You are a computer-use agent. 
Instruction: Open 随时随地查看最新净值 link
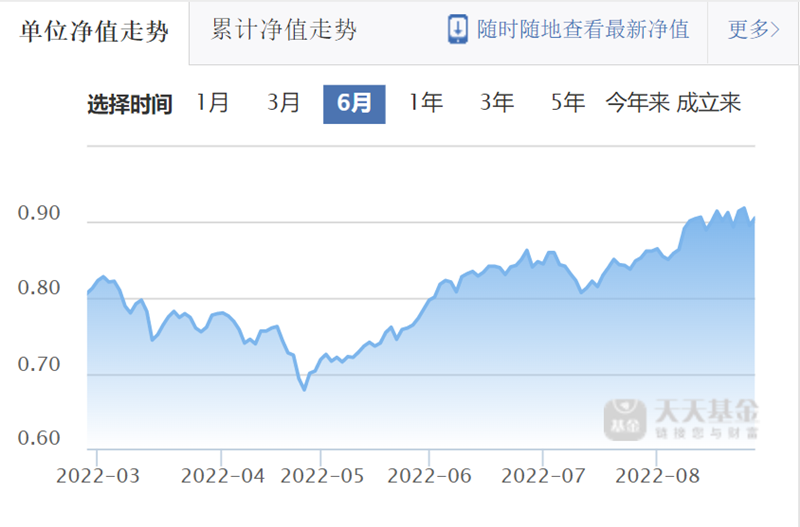pyautogui.click(x=583, y=30)
